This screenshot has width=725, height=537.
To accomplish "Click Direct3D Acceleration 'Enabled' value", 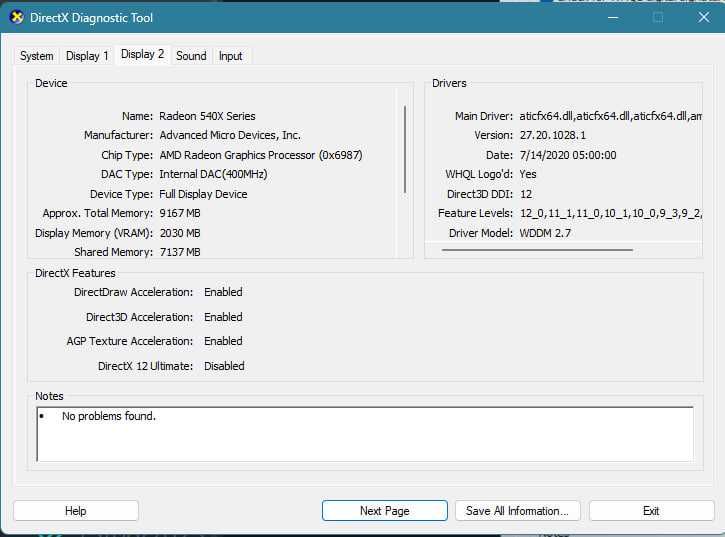I will click(x=223, y=317).
